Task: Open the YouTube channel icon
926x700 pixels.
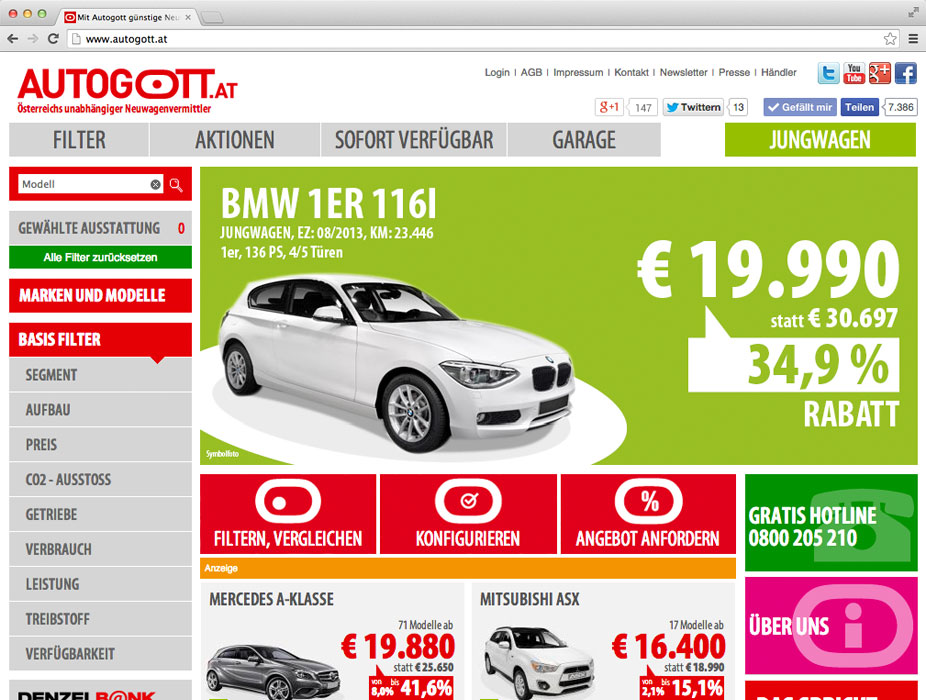Action: [x=854, y=73]
